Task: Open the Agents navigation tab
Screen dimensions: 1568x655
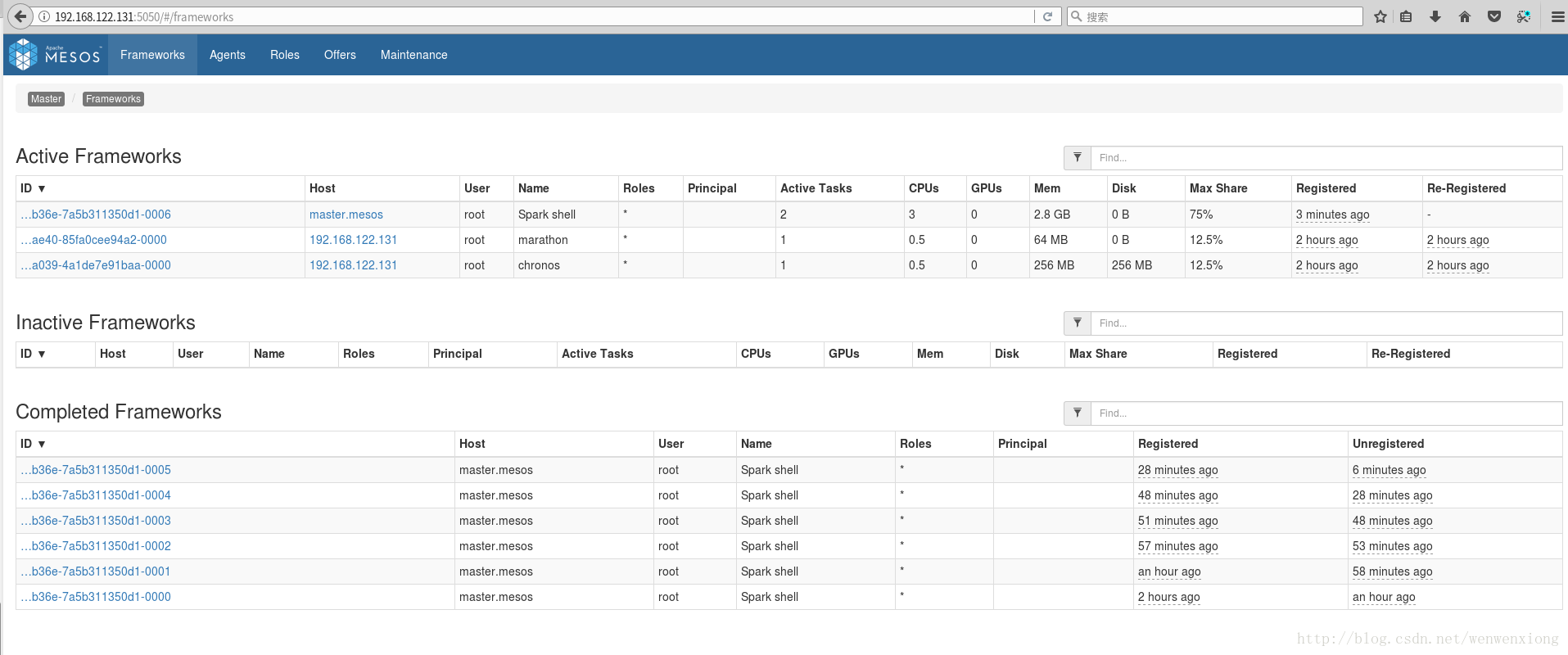Action: 227,55
